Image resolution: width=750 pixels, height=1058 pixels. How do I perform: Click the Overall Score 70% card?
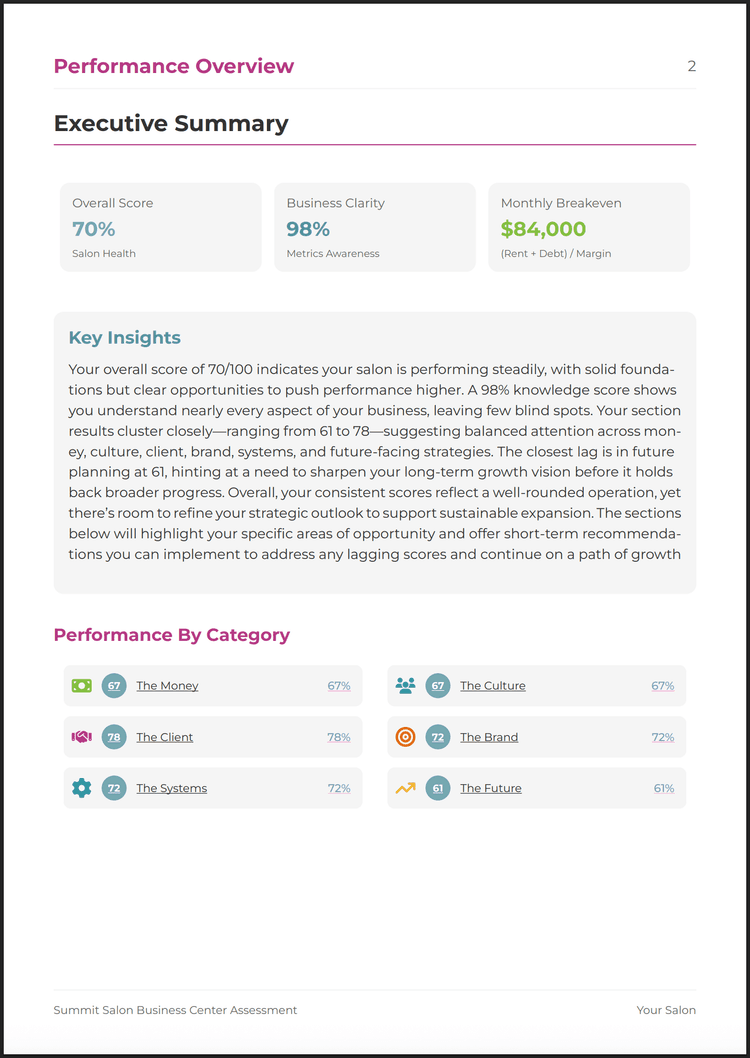[x=160, y=227]
